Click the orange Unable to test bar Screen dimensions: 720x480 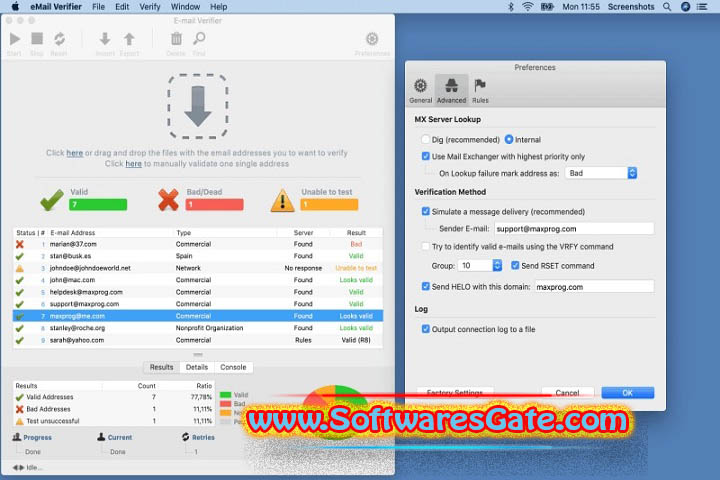click(x=329, y=204)
